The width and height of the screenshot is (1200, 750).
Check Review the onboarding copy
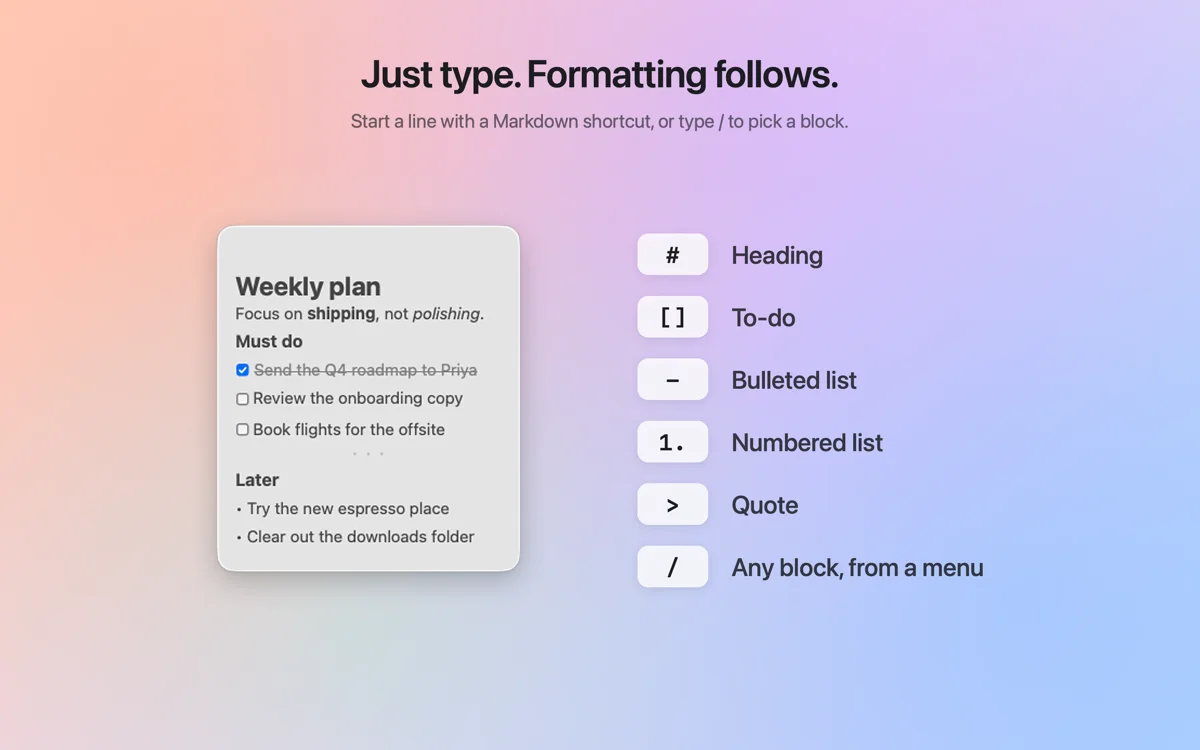click(x=242, y=399)
